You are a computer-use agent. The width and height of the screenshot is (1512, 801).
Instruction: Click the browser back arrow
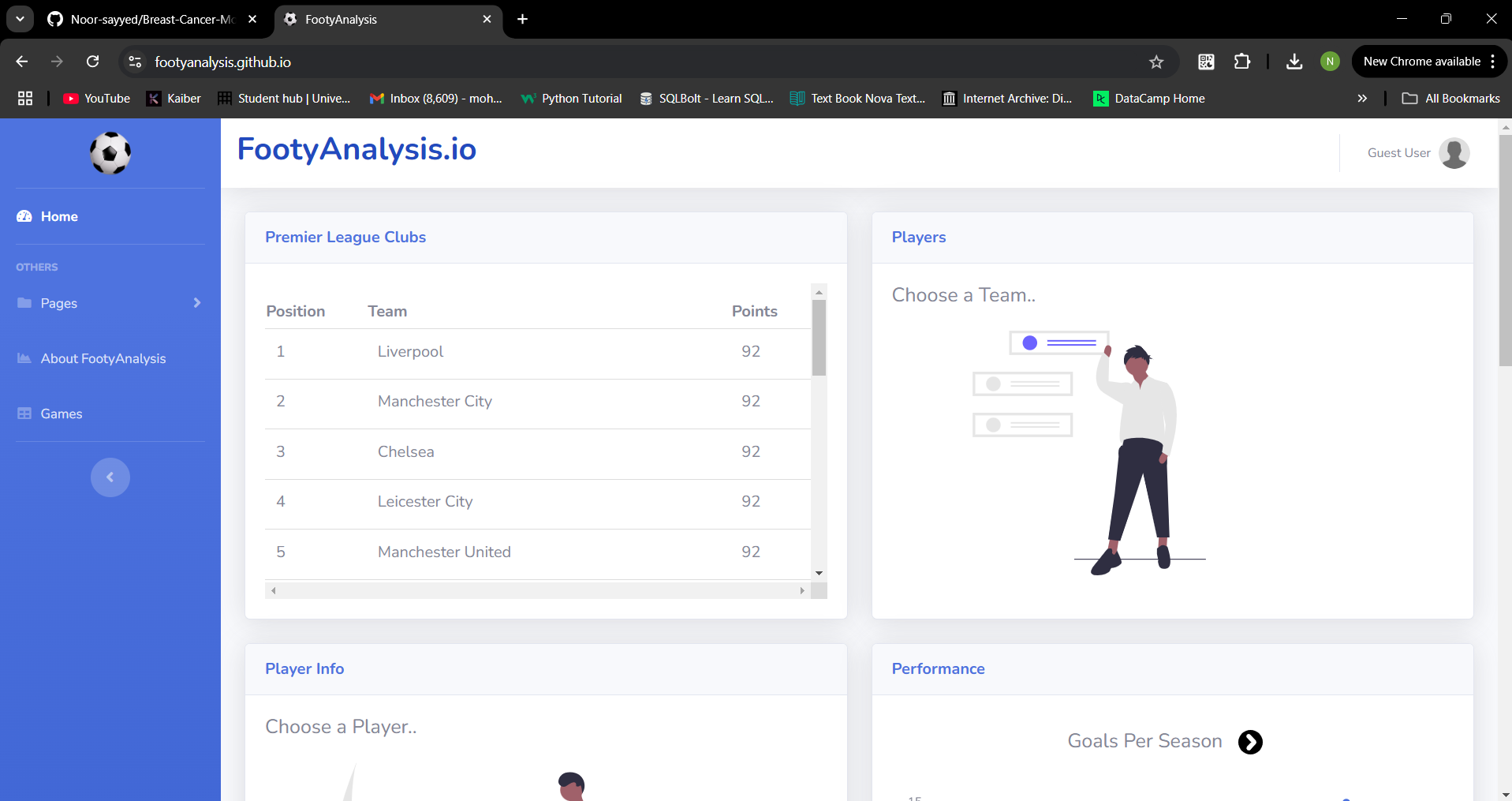pos(22,62)
